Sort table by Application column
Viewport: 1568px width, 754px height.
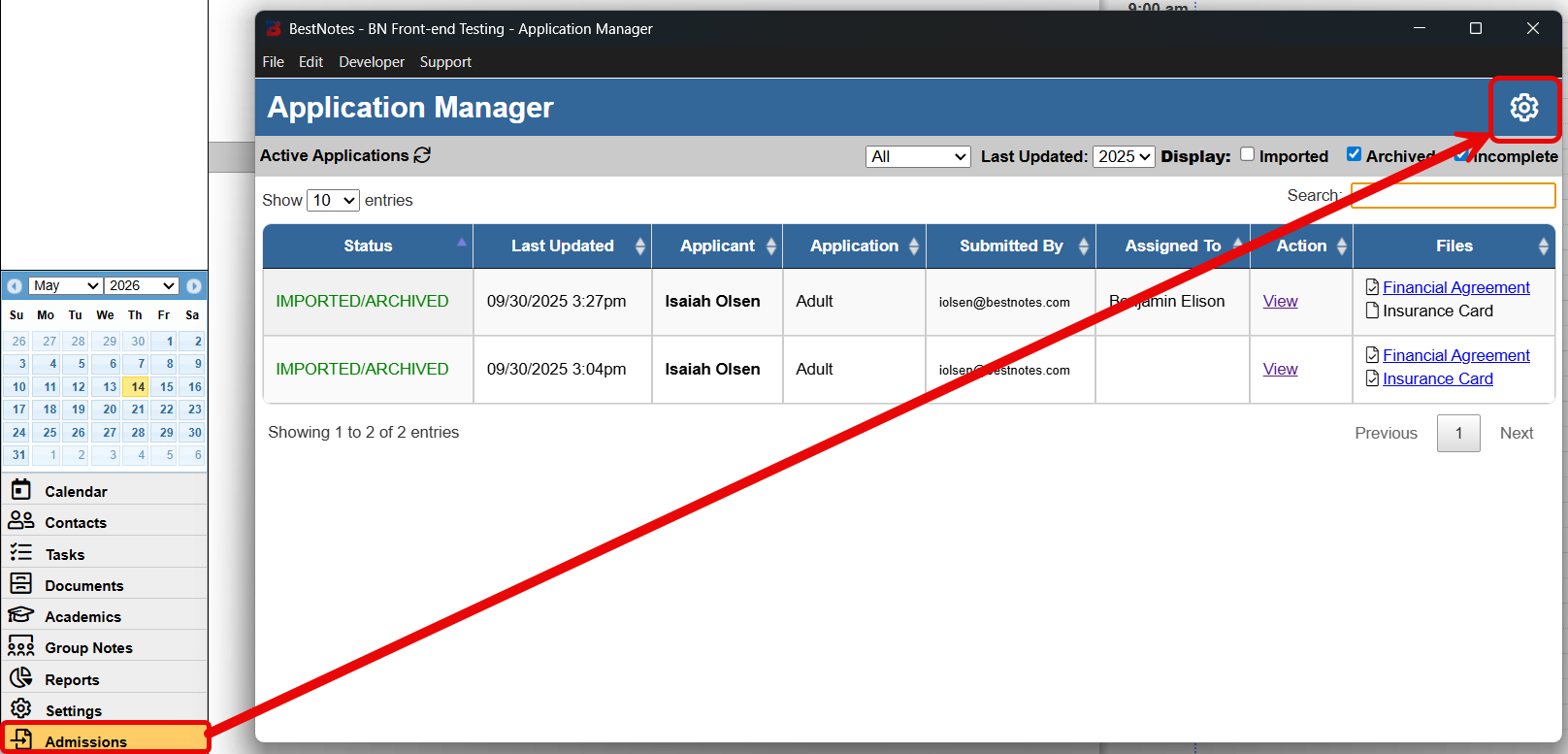[x=855, y=246]
